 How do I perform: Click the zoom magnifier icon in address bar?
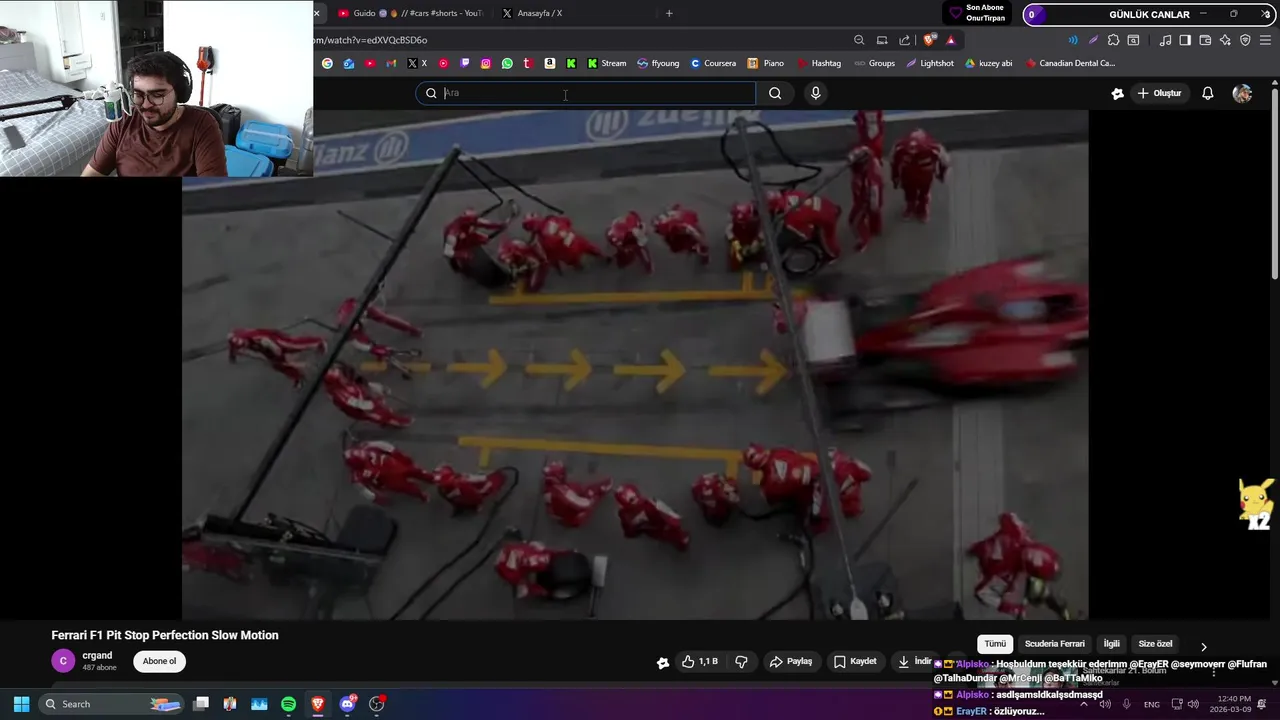859,40
